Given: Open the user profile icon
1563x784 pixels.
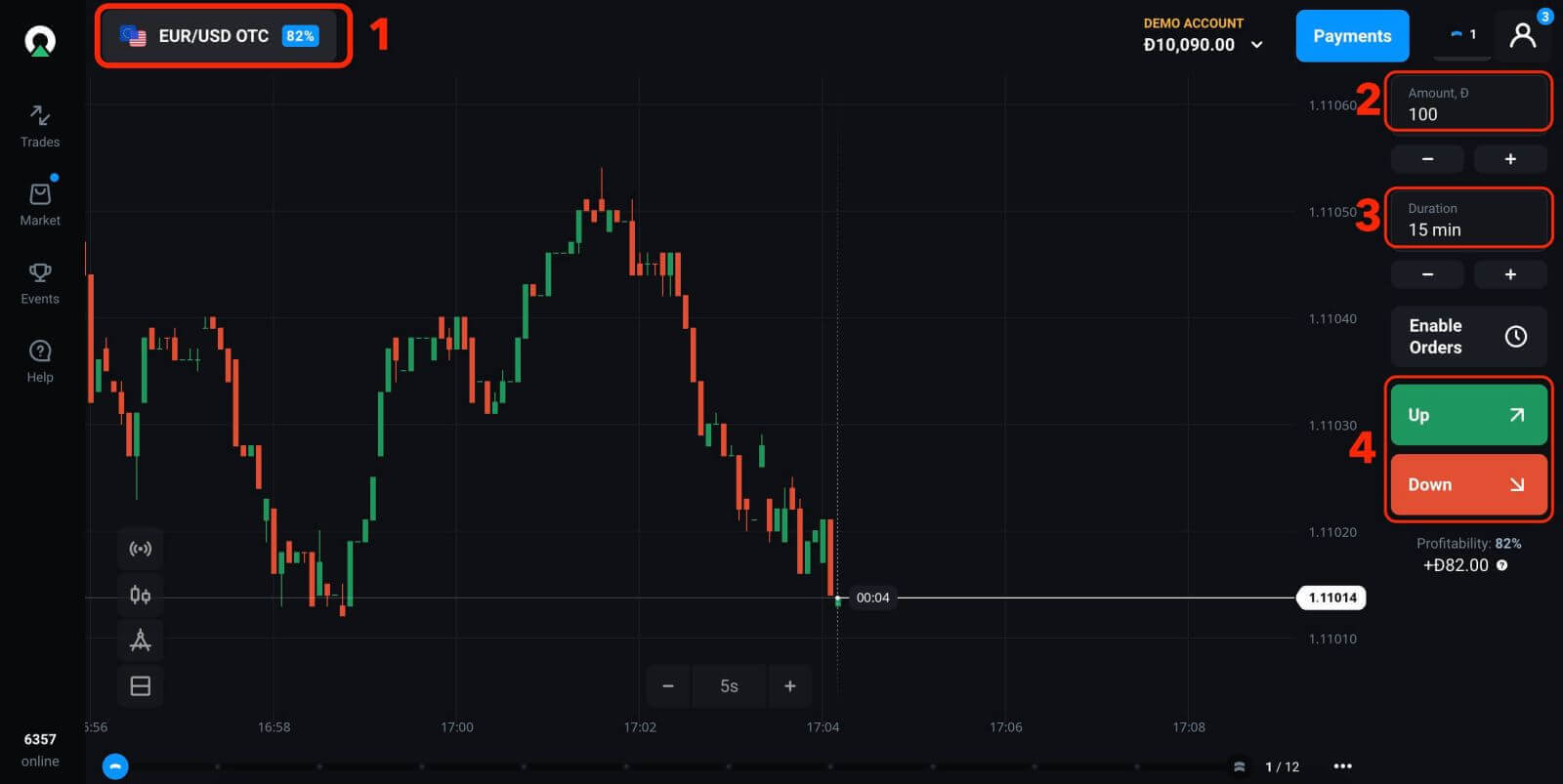Looking at the screenshot, I should tap(1522, 36).
